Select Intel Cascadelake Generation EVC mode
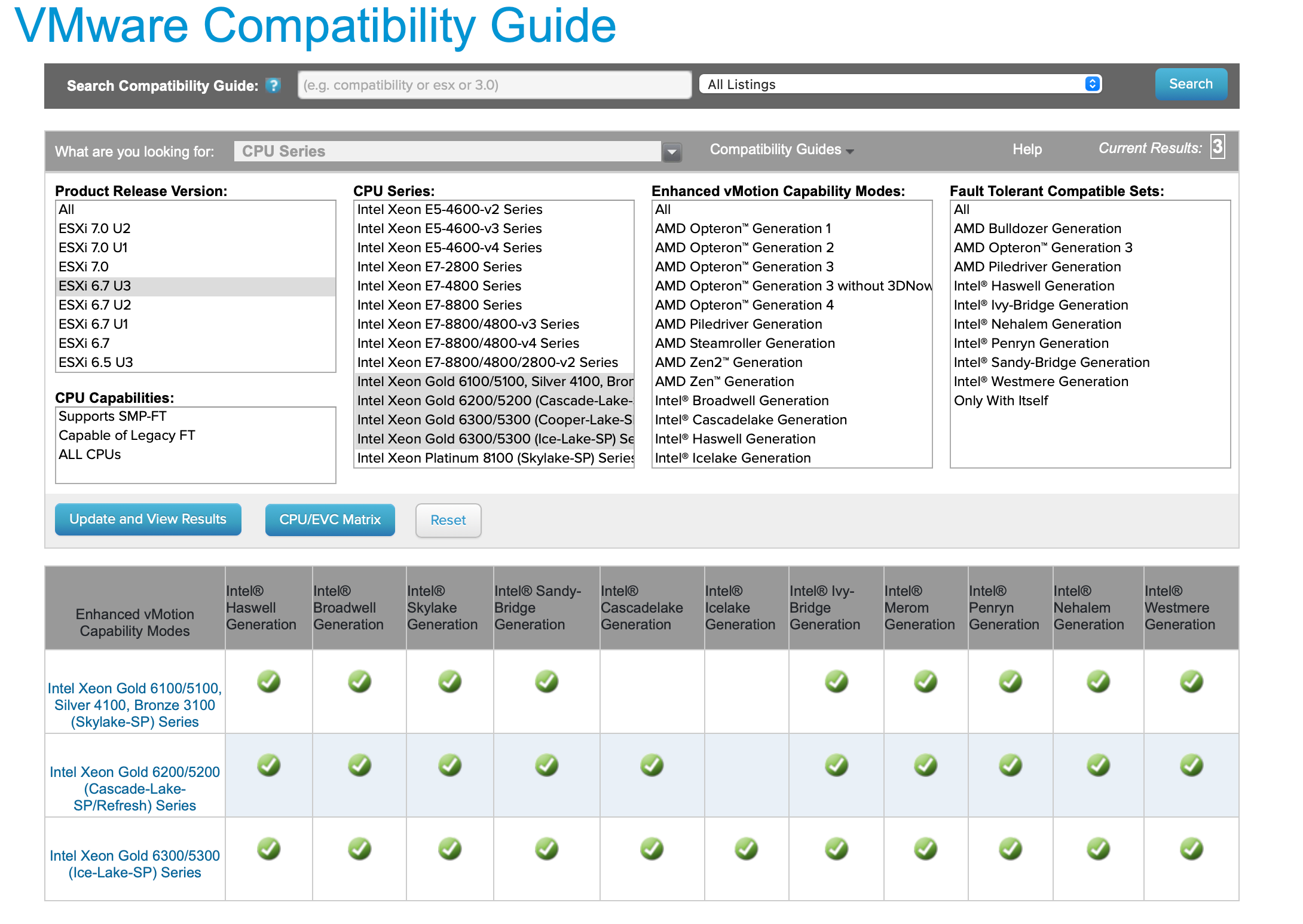 coord(792,420)
